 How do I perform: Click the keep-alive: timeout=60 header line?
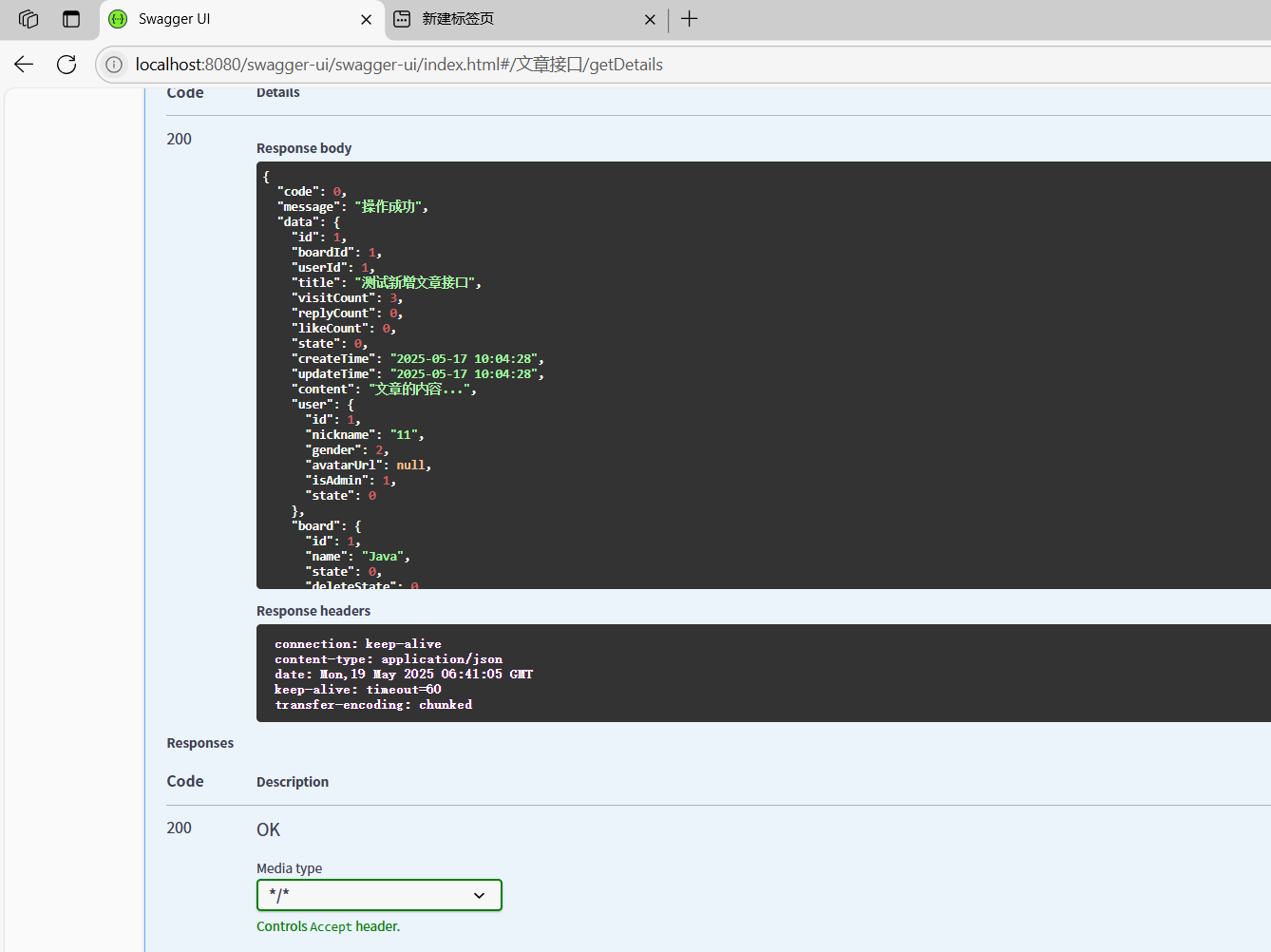point(358,690)
